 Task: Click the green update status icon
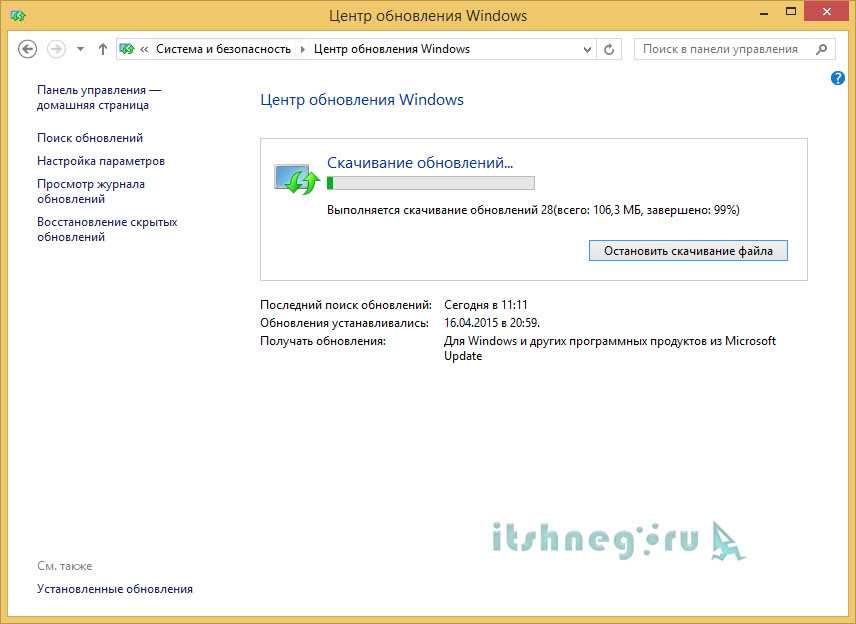[296, 179]
